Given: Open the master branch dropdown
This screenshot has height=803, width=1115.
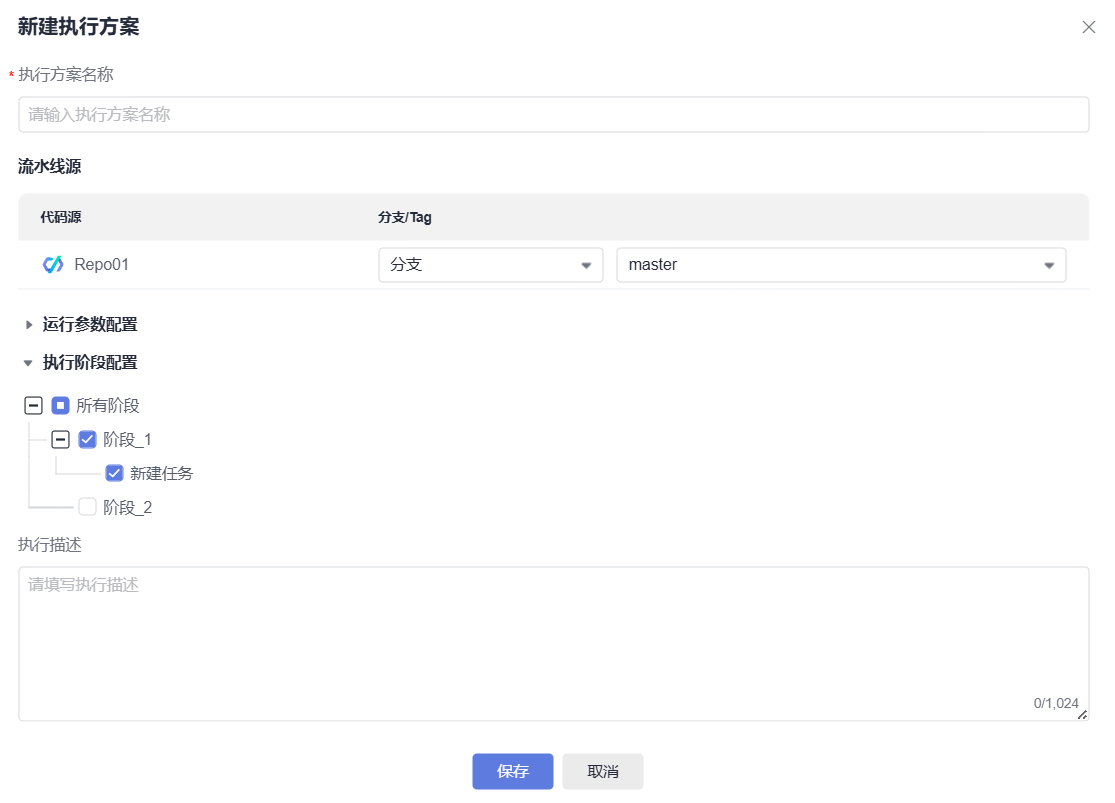Looking at the screenshot, I should pos(840,265).
